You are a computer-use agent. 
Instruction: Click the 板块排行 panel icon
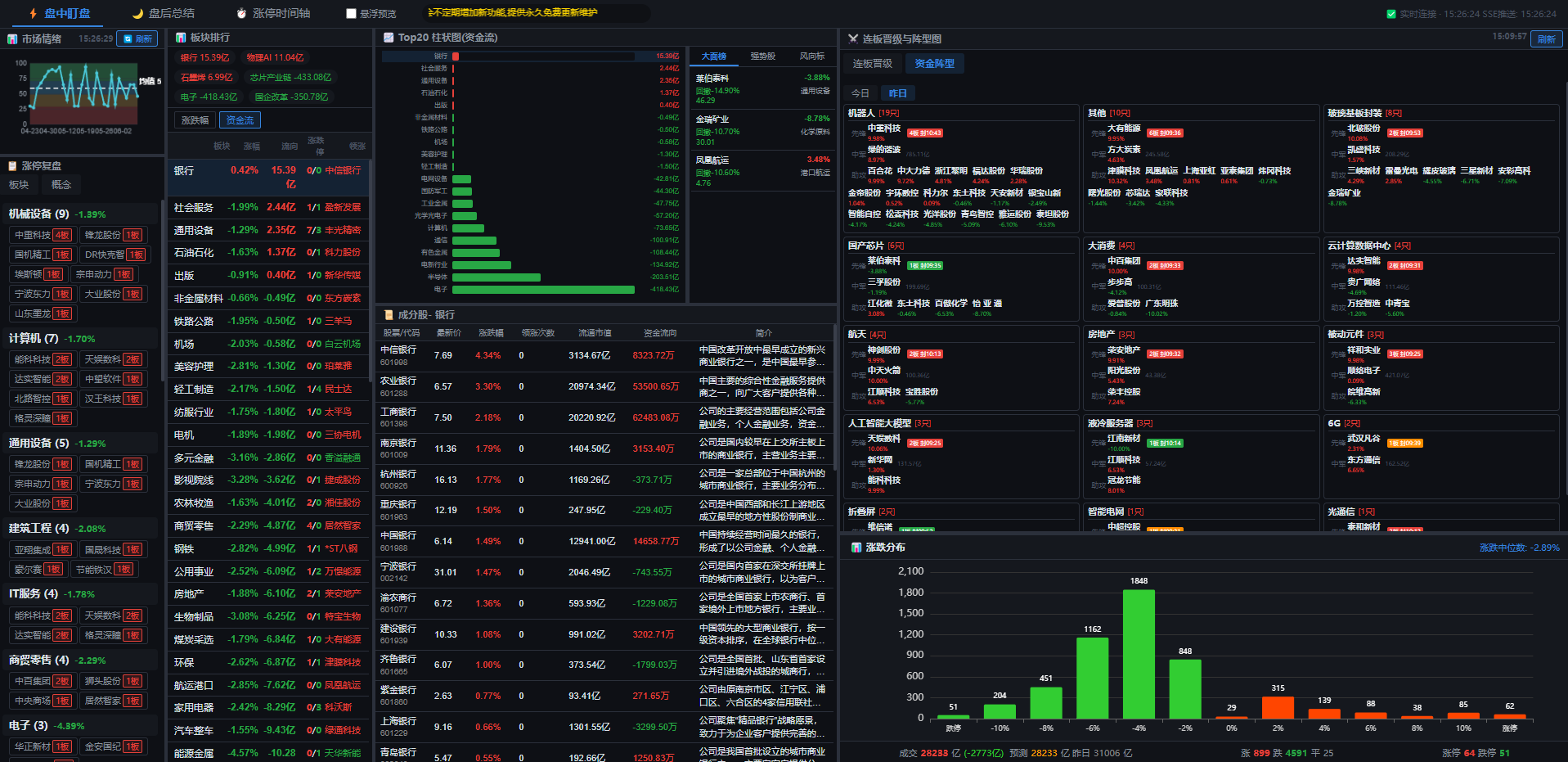pyautogui.click(x=181, y=38)
